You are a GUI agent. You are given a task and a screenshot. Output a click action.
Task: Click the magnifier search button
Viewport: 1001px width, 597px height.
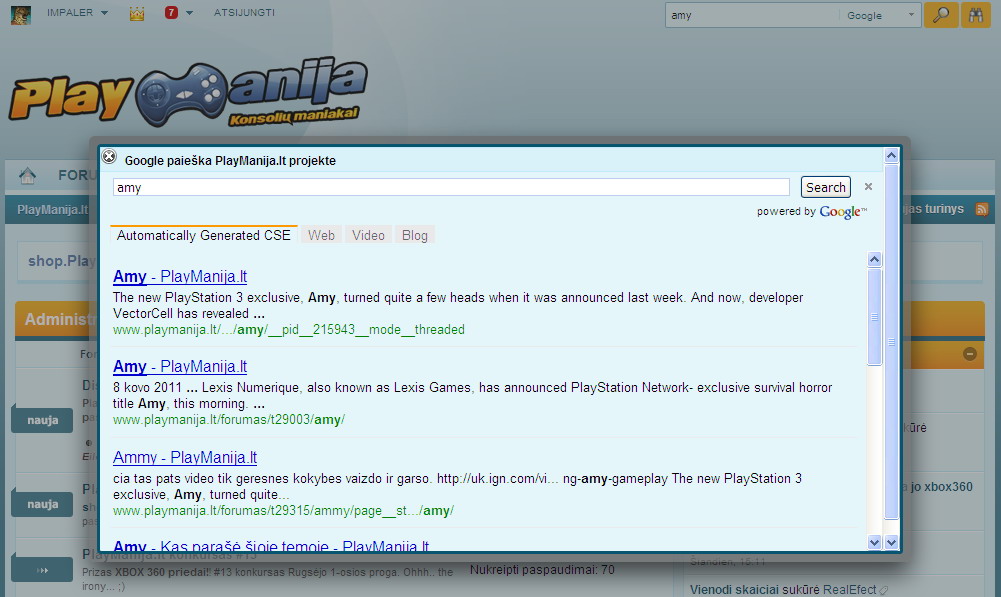pos(941,15)
